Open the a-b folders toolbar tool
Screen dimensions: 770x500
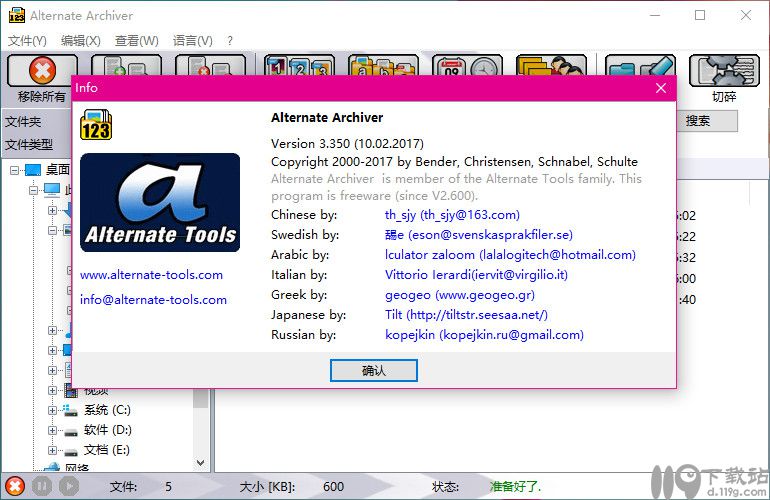(383, 65)
